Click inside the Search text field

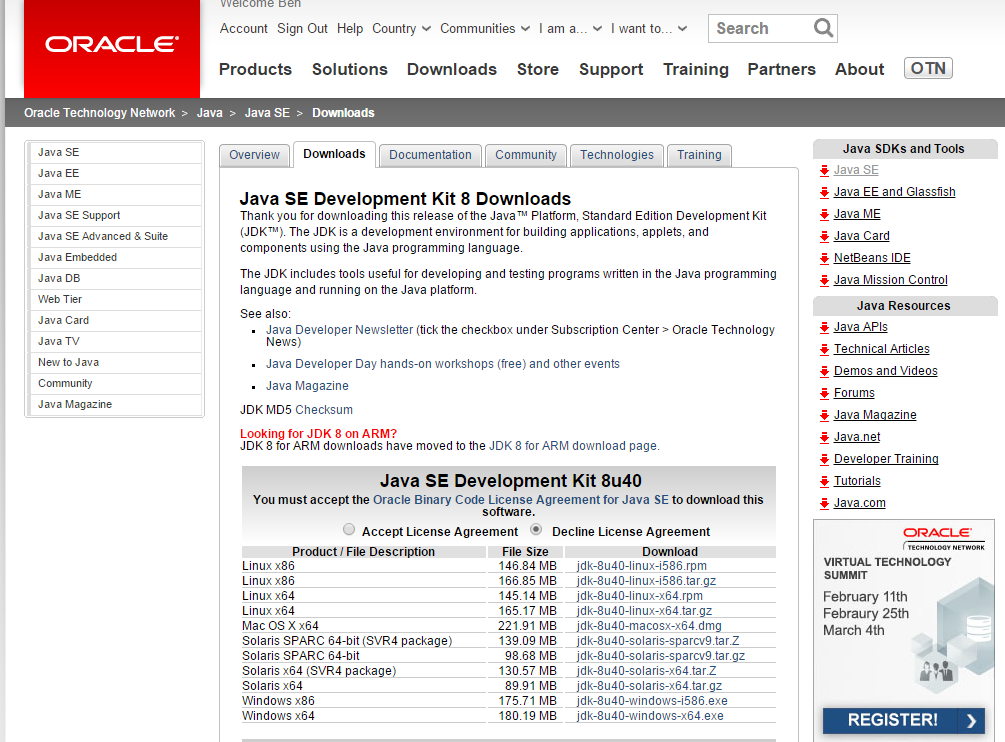[759, 28]
